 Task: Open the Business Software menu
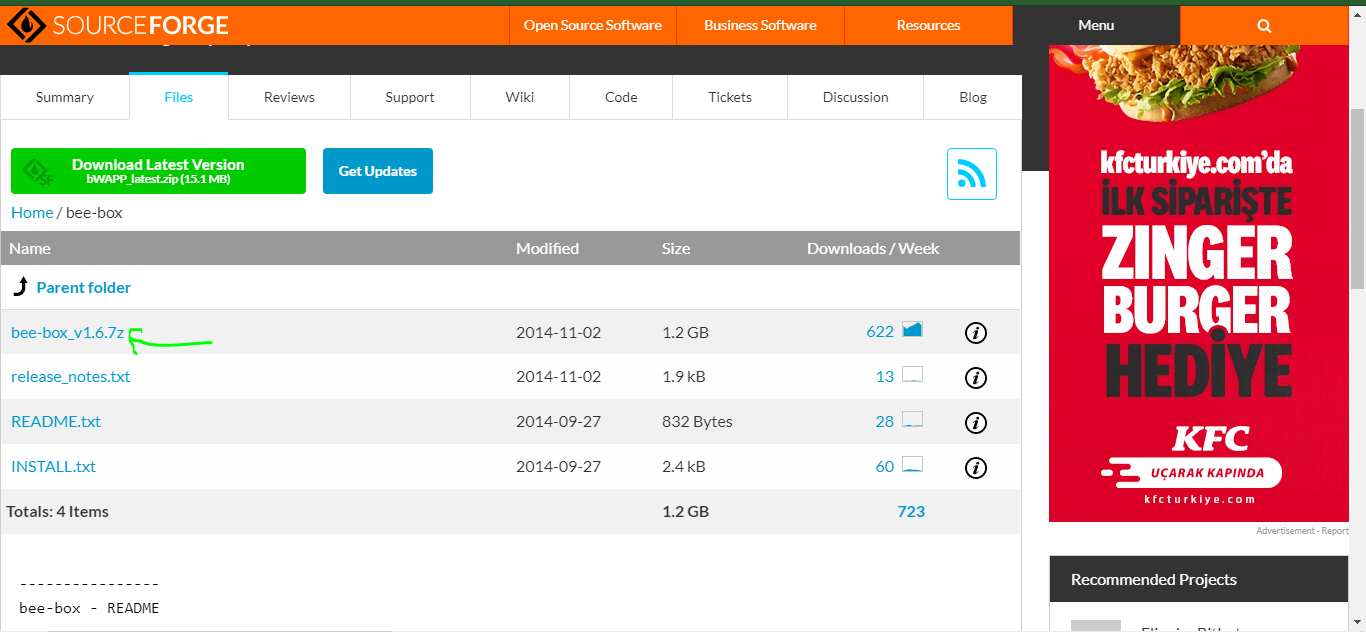(x=760, y=25)
